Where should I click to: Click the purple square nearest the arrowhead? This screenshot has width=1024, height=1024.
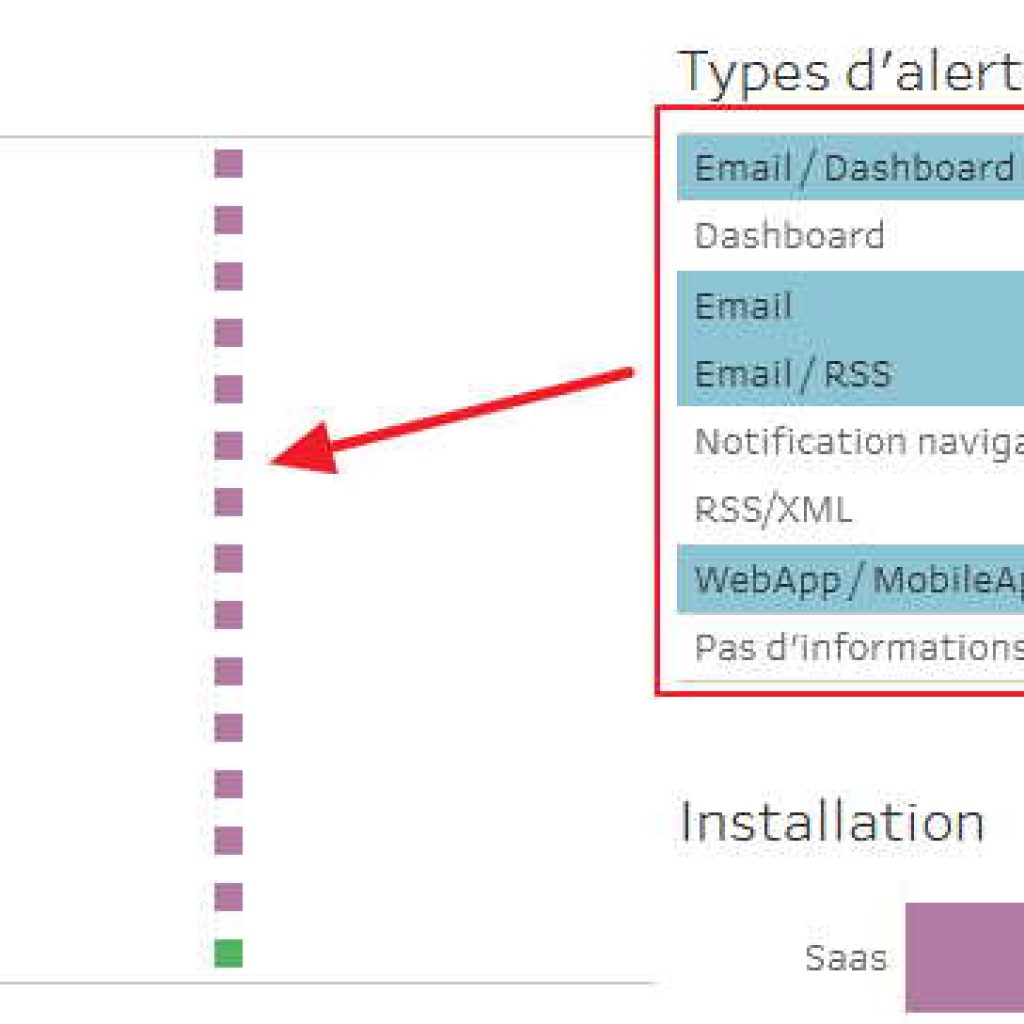[x=229, y=445]
